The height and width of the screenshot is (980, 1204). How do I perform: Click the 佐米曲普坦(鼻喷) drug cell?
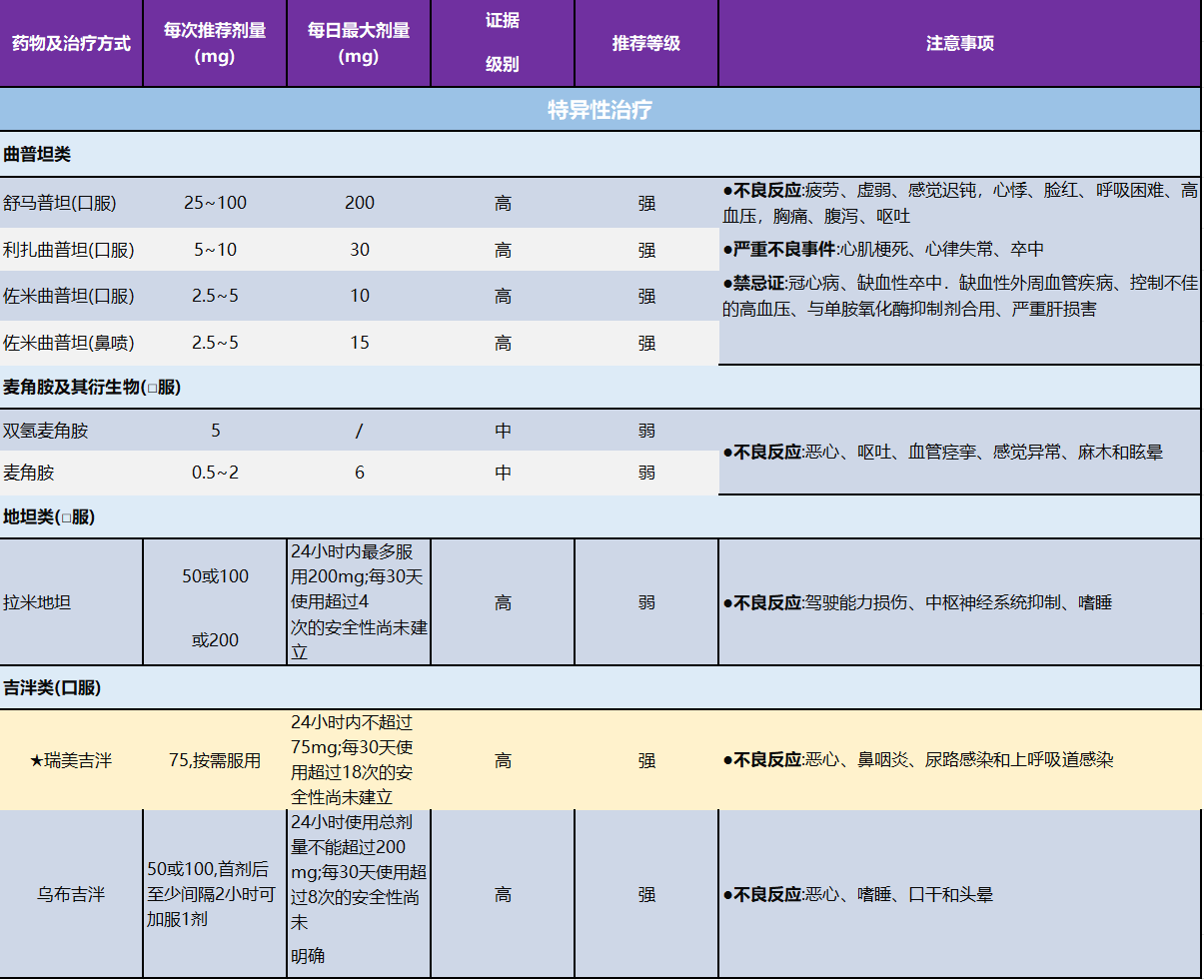pyautogui.click(x=68, y=344)
